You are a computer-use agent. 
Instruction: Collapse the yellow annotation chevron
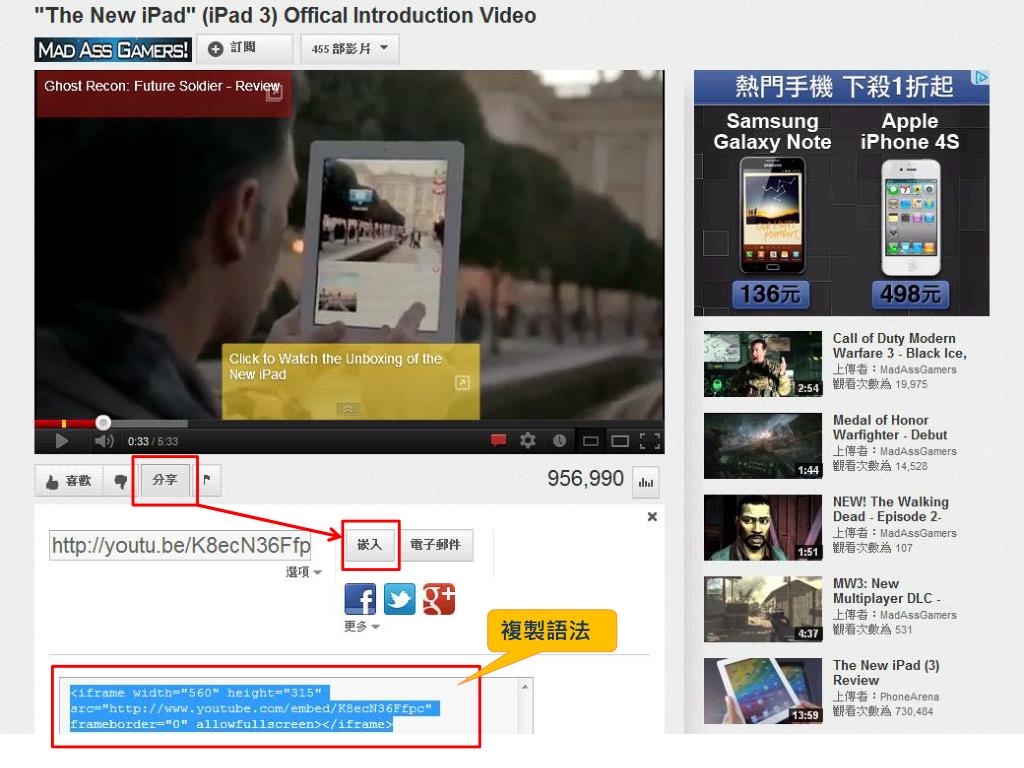[349, 409]
